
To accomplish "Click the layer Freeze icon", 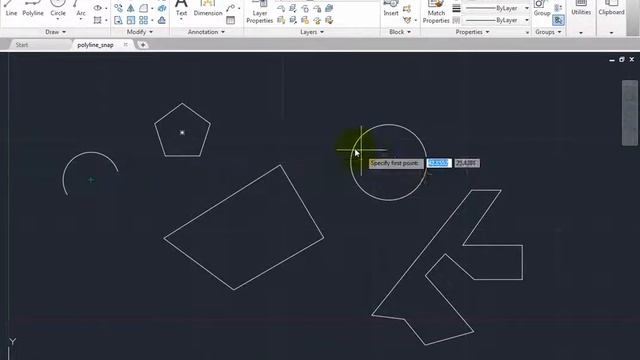I will coord(305,8).
